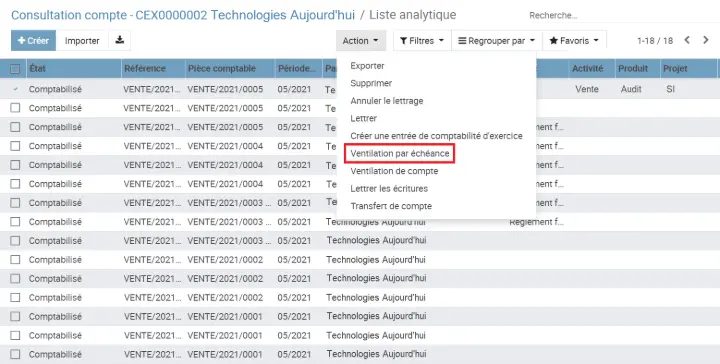Select Lettrer les écritures

[389, 188]
